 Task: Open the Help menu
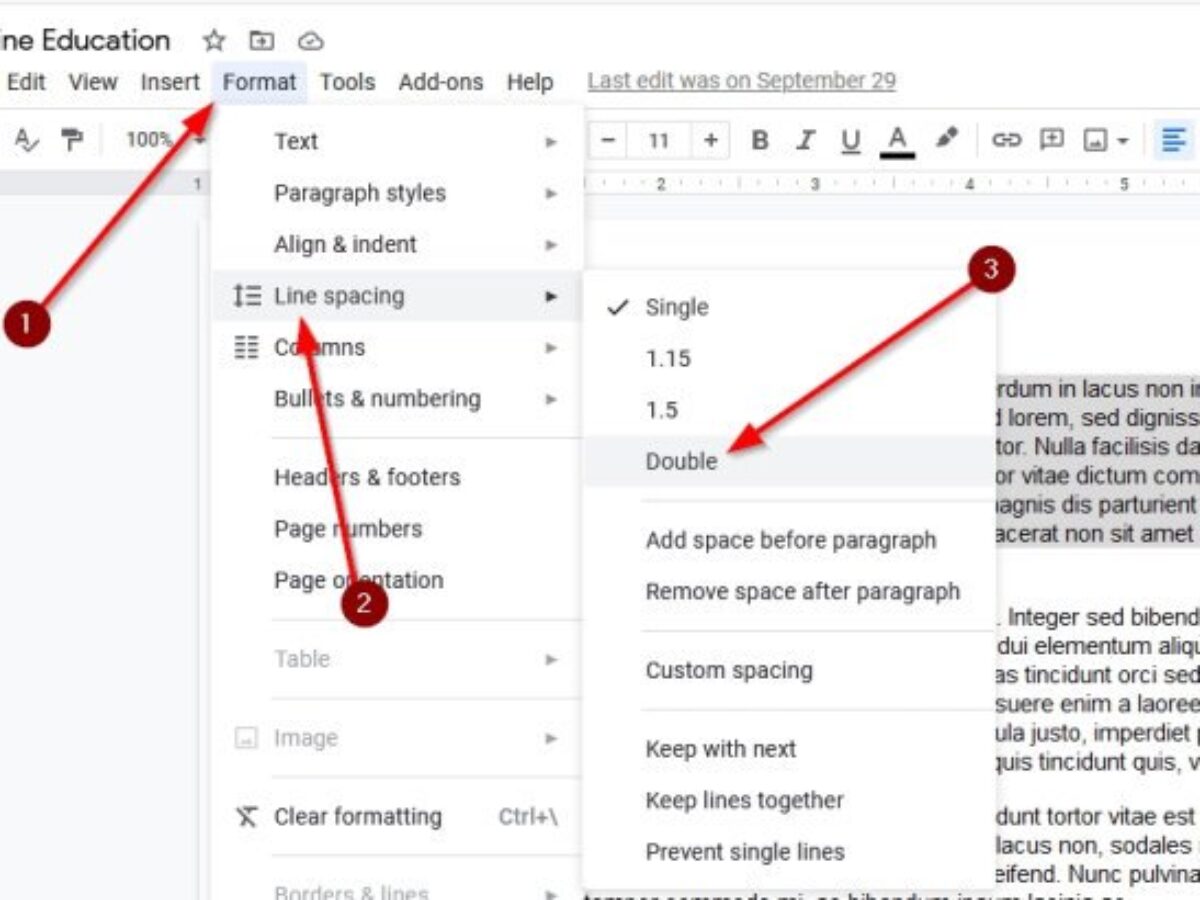530,82
